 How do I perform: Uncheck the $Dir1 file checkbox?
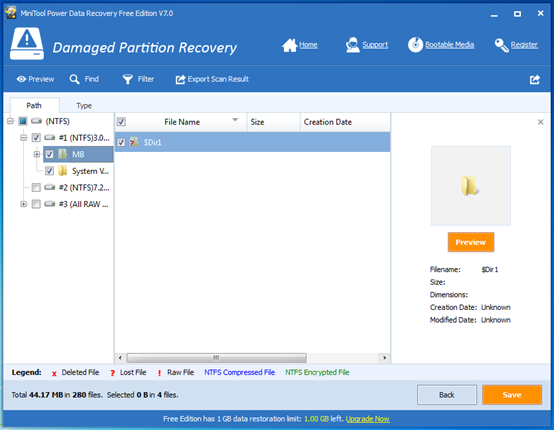tap(121, 142)
